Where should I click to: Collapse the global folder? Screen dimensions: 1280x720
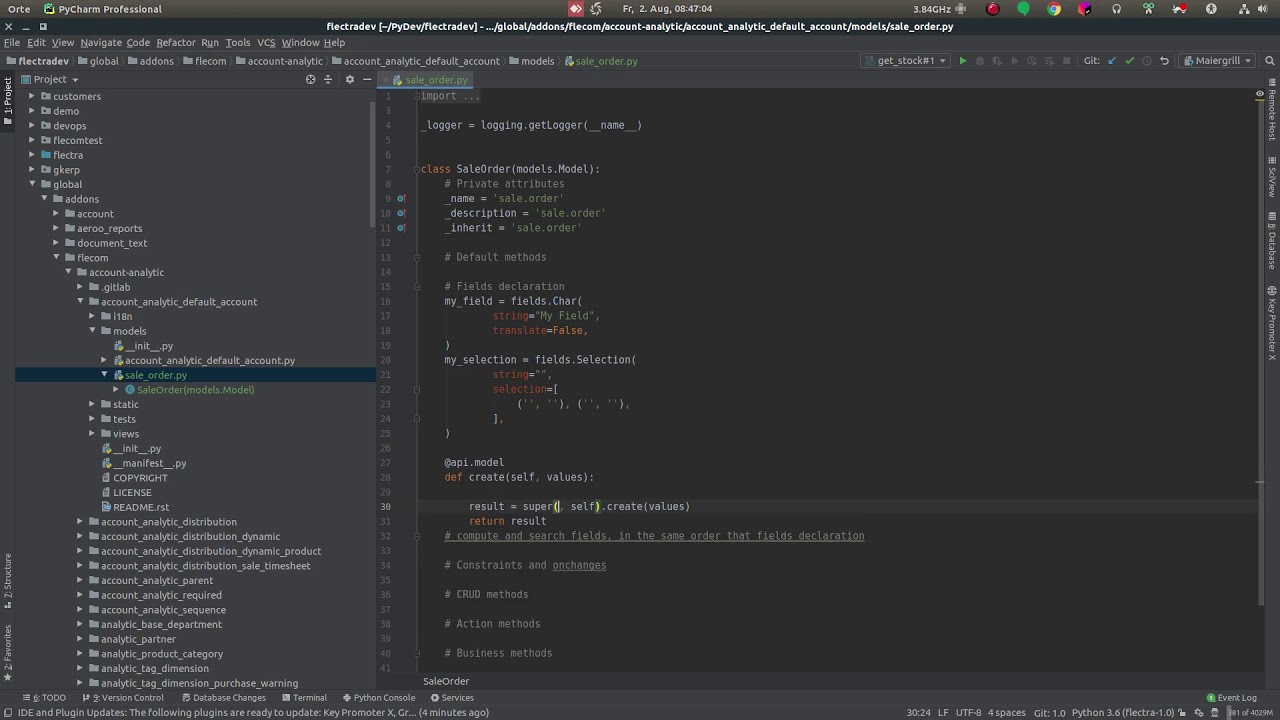pos(32,184)
